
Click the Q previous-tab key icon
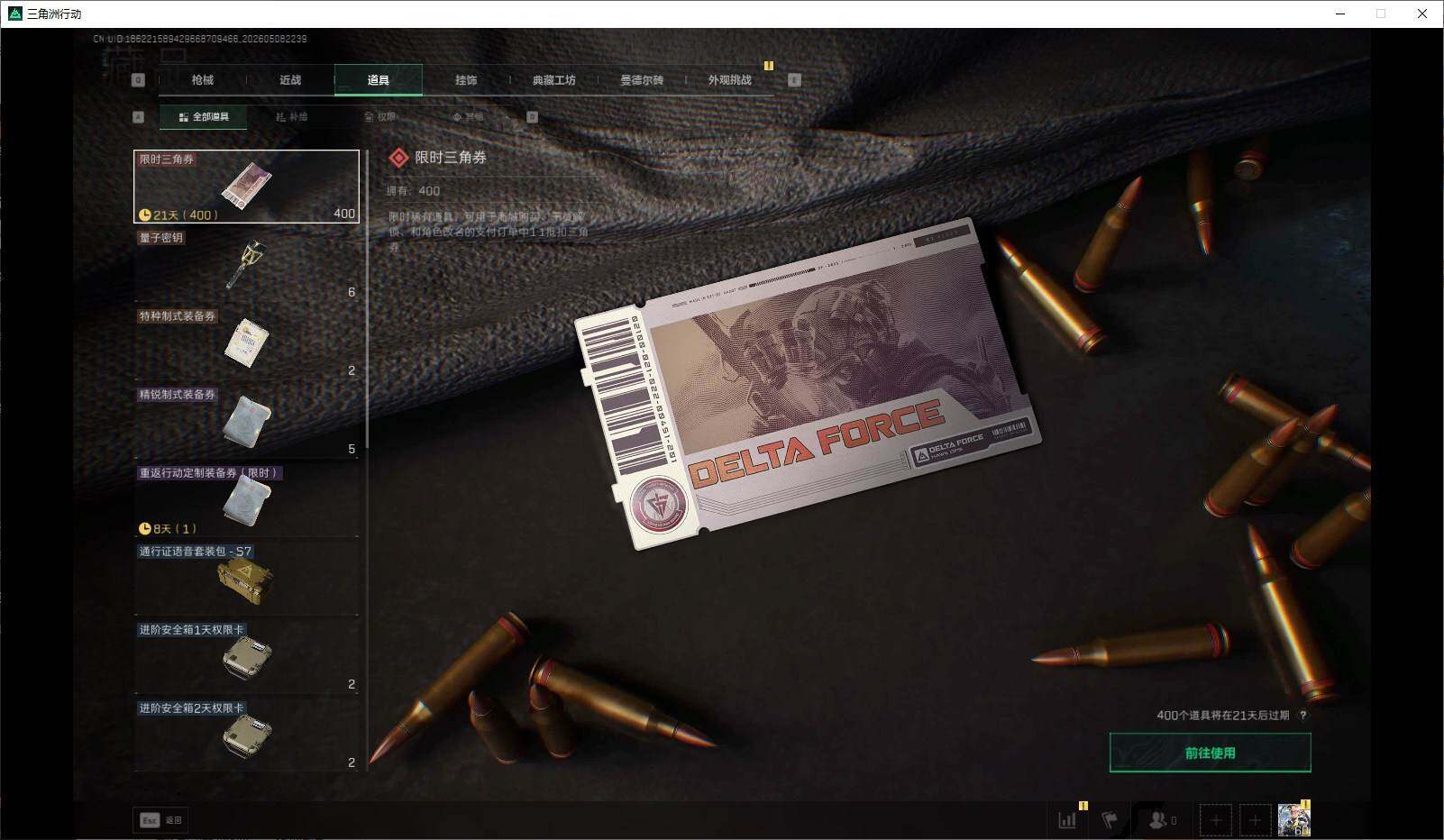tap(138, 80)
